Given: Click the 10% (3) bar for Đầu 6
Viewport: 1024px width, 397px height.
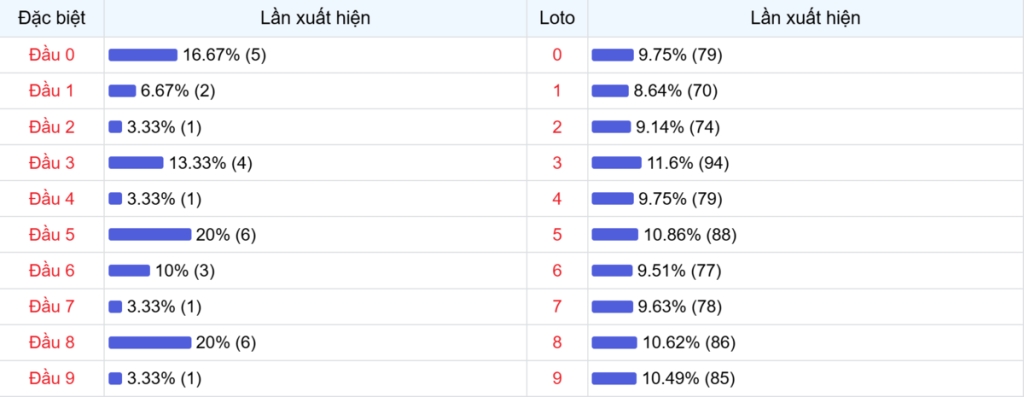Looking at the screenshot, I should [x=129, y=270].
